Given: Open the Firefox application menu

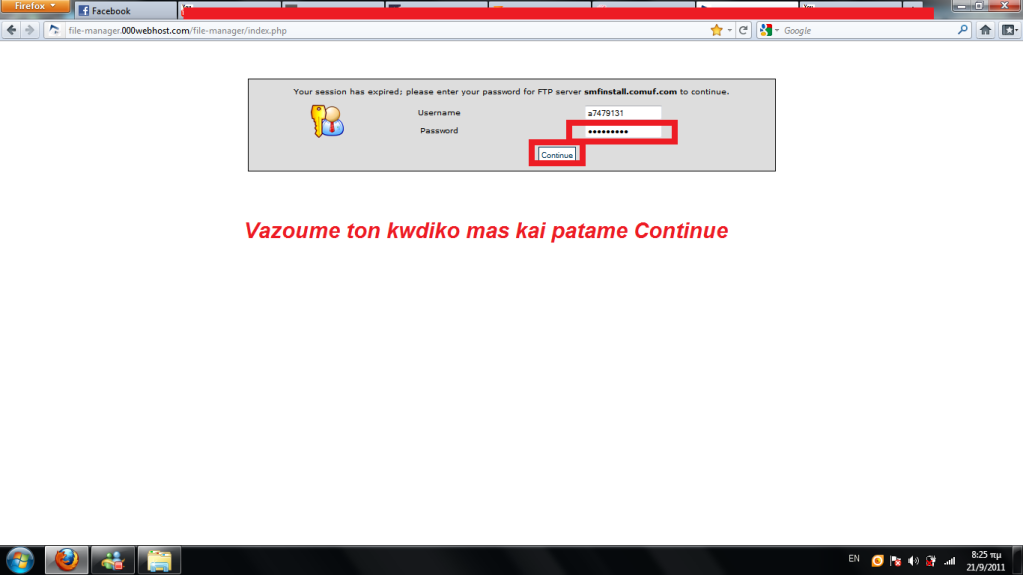Looking at the screenshot, I should (x=35, y=7).
